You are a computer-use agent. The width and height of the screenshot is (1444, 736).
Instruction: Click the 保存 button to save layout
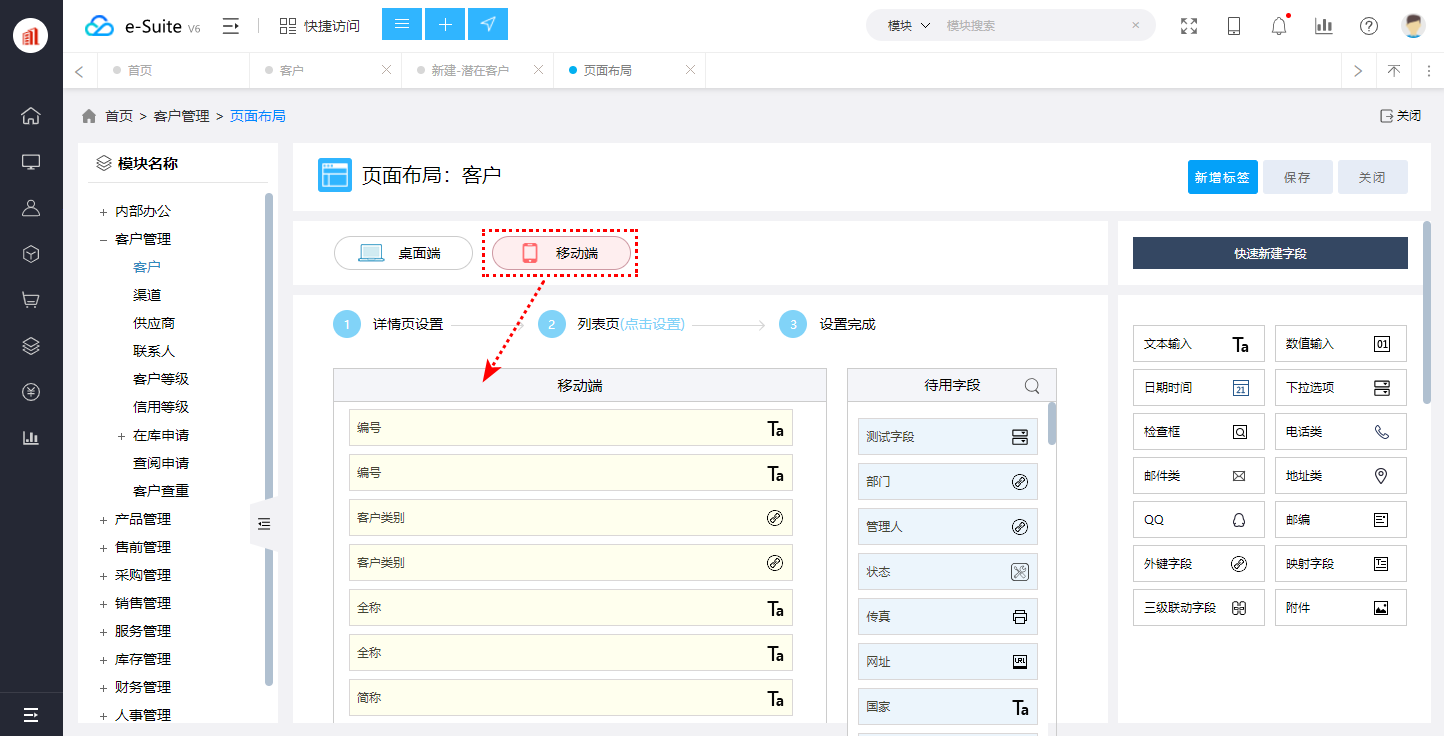tap(1297, 176)
